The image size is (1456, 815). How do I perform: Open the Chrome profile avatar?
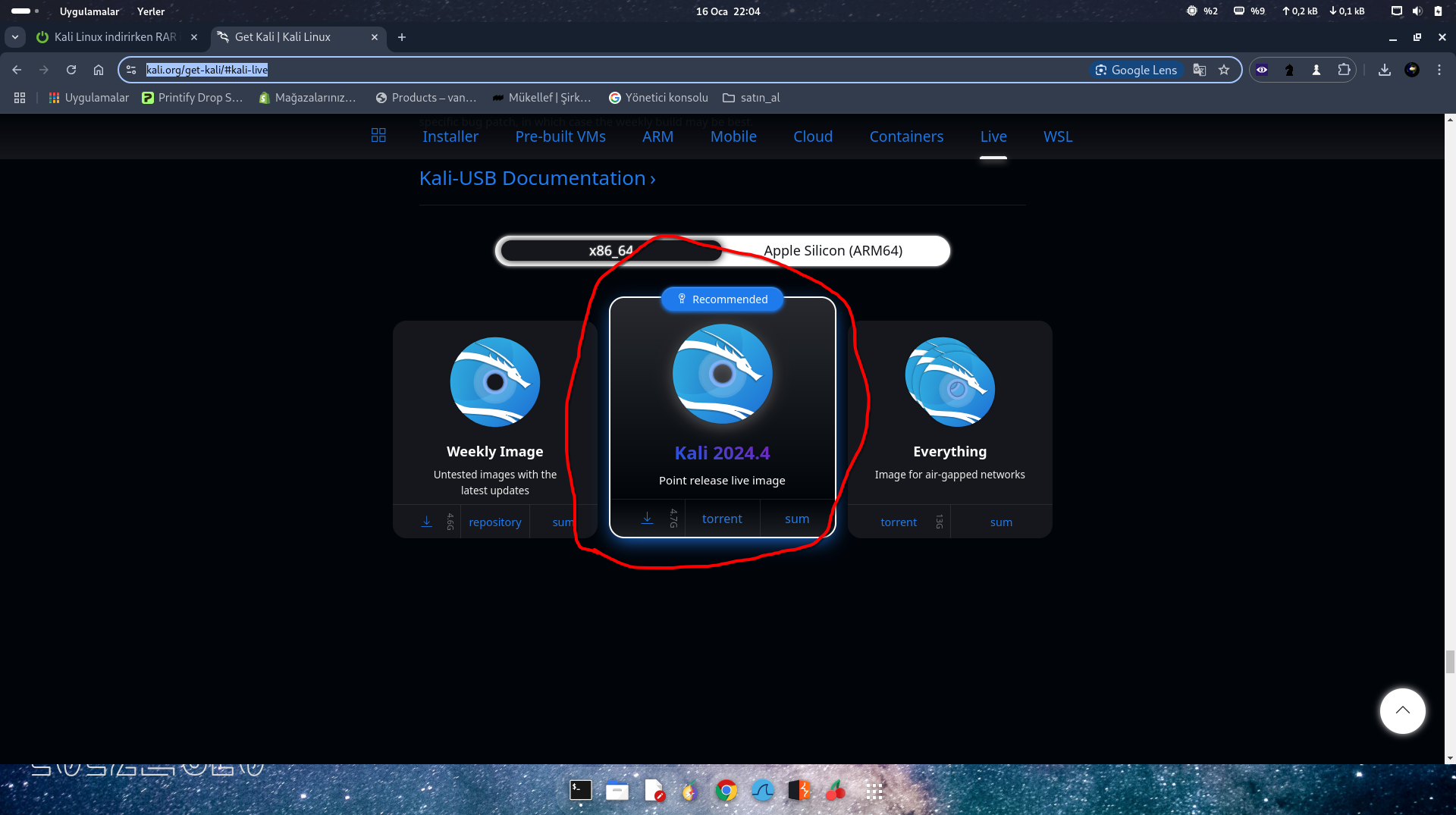click(1412, 70)
